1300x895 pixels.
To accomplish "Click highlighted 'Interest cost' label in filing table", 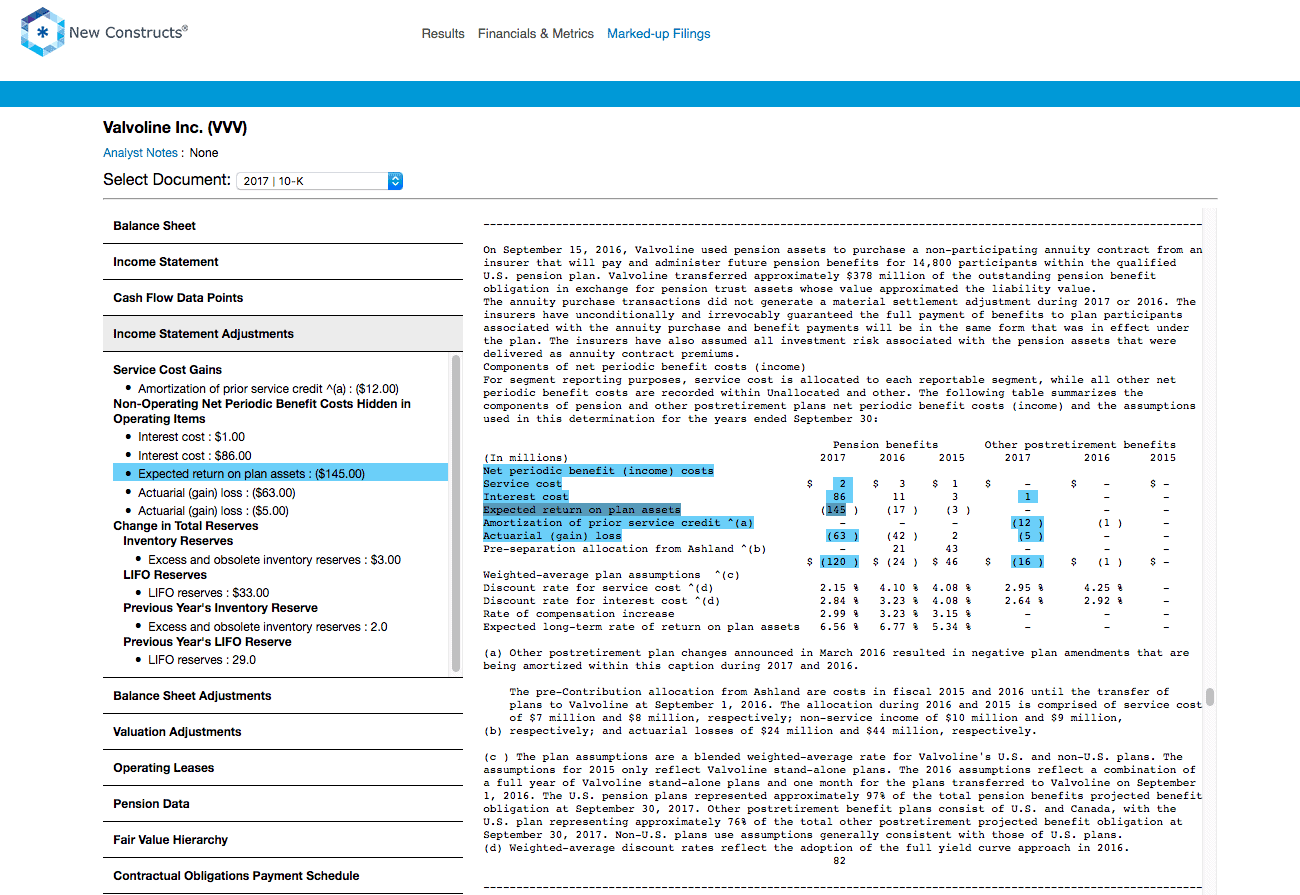I will [525, 497].
